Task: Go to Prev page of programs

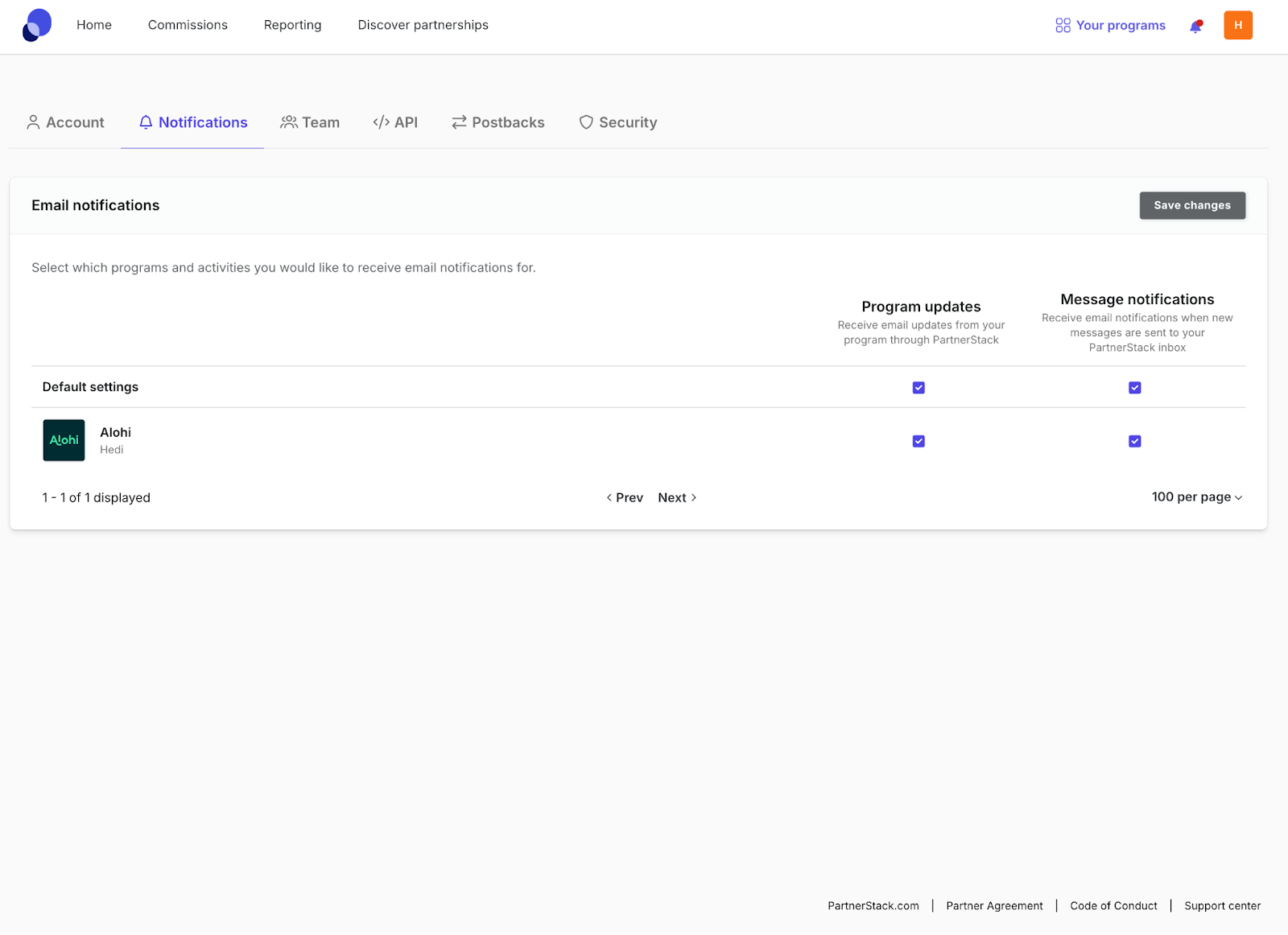Action: [625, 498]
